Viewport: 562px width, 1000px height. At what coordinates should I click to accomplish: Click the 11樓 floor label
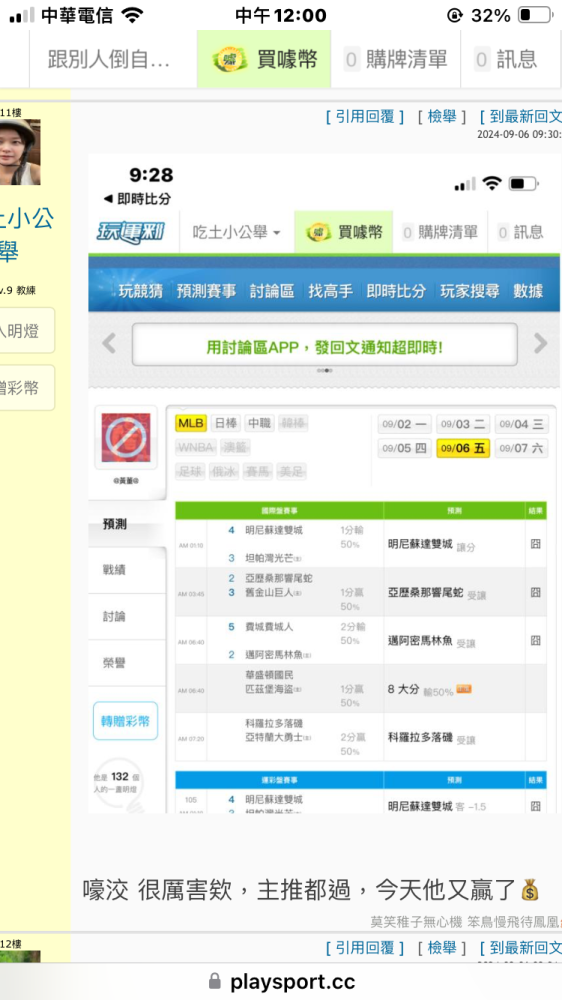(x=11, y=112)
